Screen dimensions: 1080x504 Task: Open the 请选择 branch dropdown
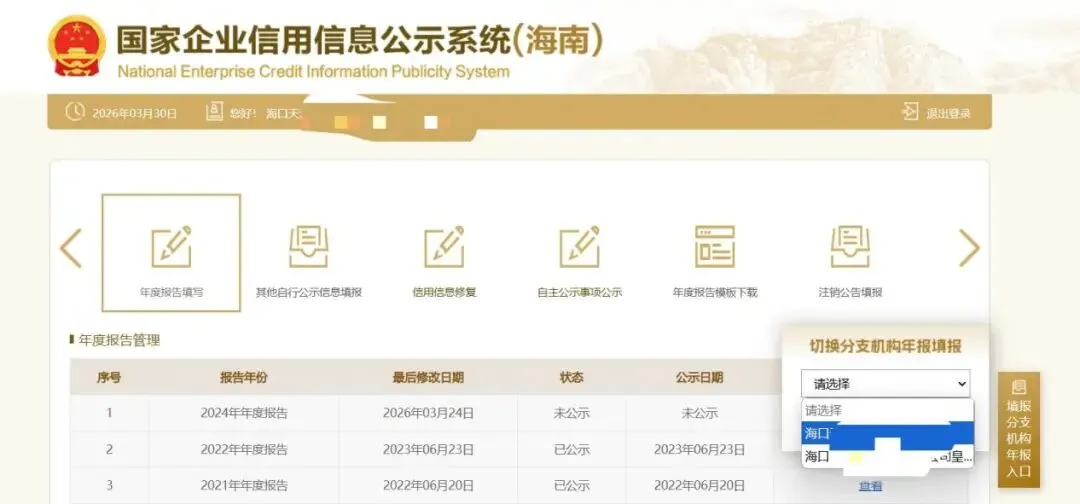[885, 384]
